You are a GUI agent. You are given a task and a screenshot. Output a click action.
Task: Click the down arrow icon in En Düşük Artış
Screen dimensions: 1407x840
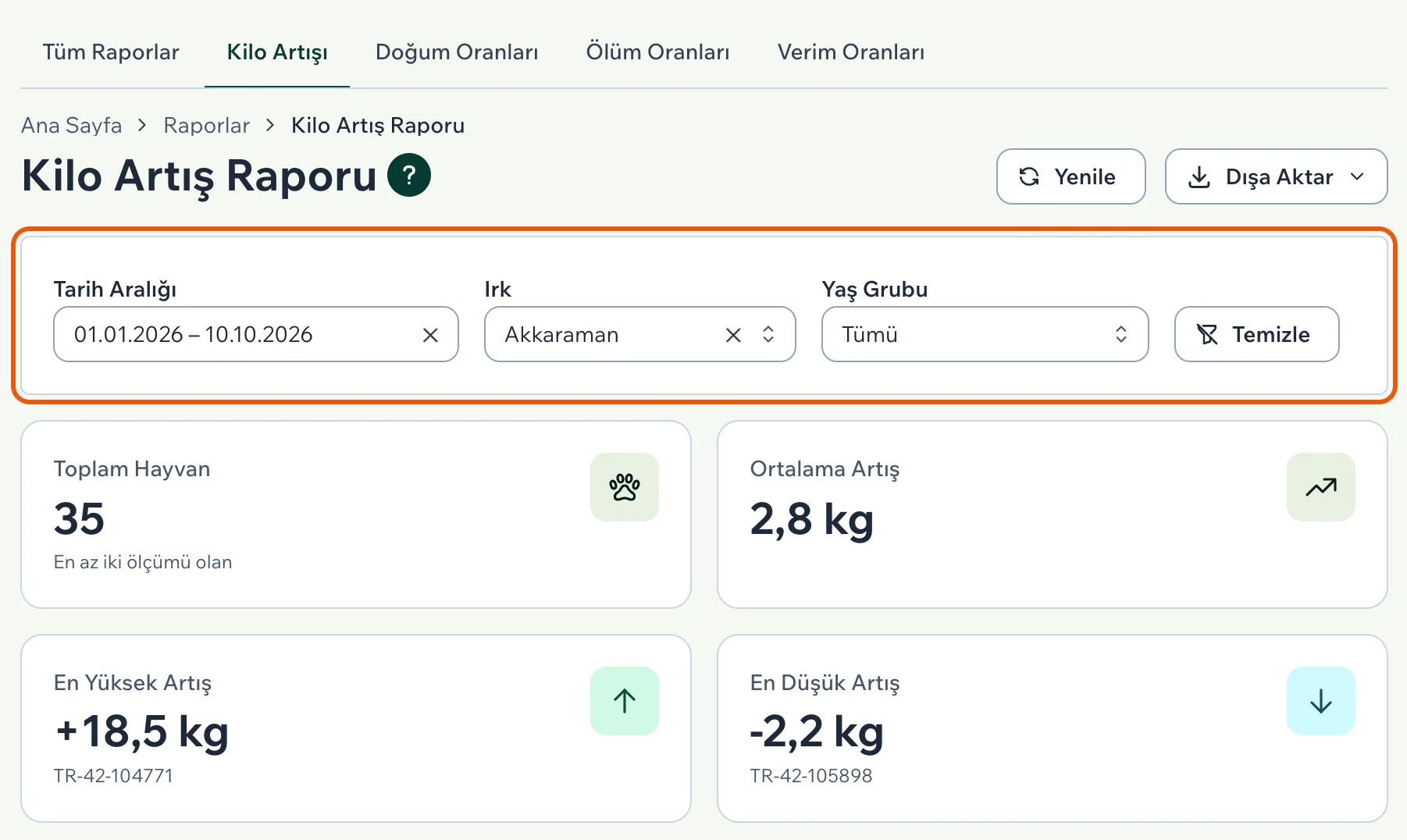(1321, 701)
